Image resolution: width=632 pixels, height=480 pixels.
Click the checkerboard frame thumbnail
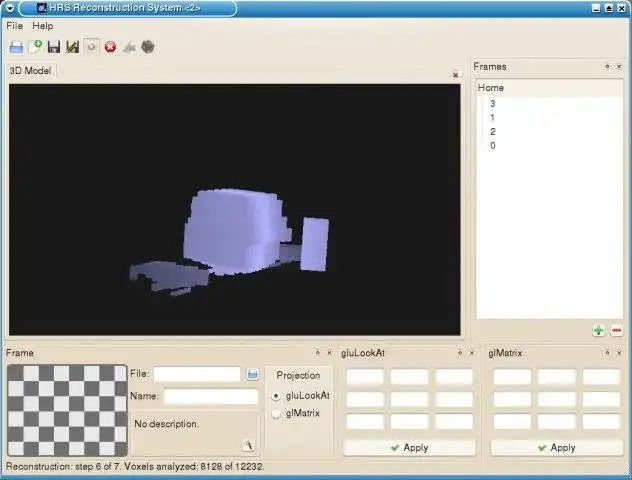[67, 410]
